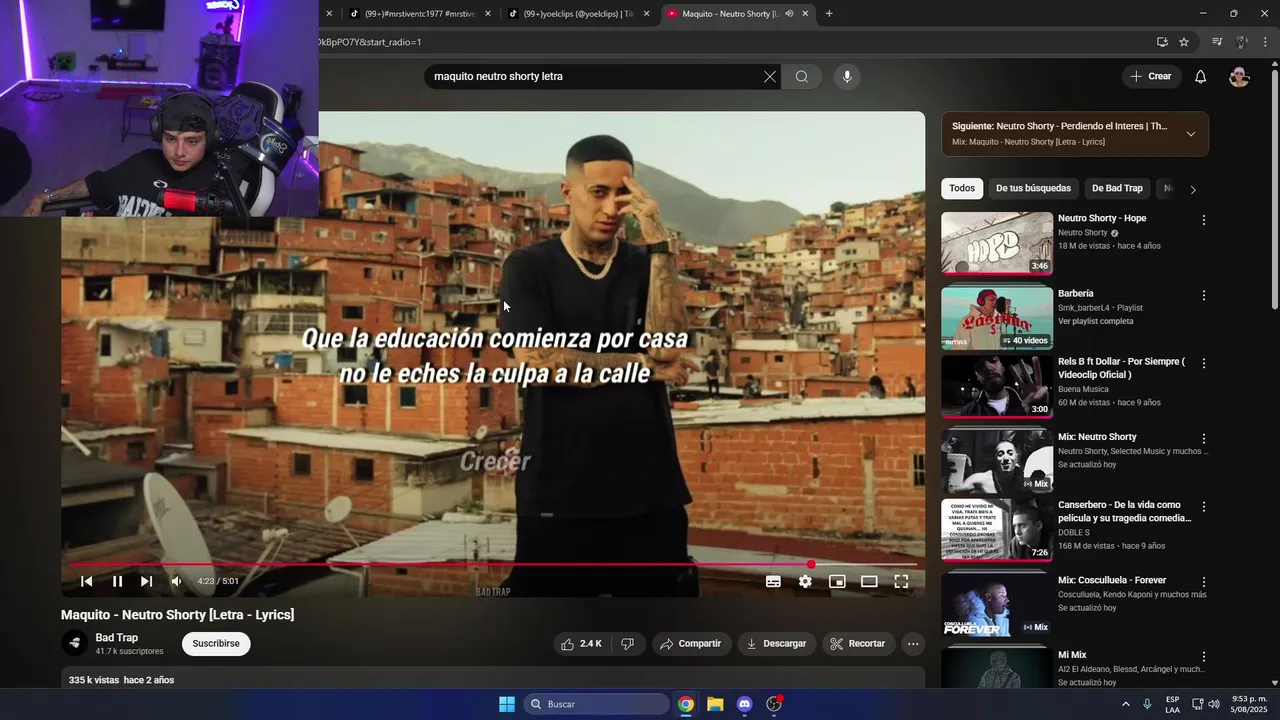The image size is (1280, 720).
Task: Open video player settings gear
Action: [x=805, y=581]
